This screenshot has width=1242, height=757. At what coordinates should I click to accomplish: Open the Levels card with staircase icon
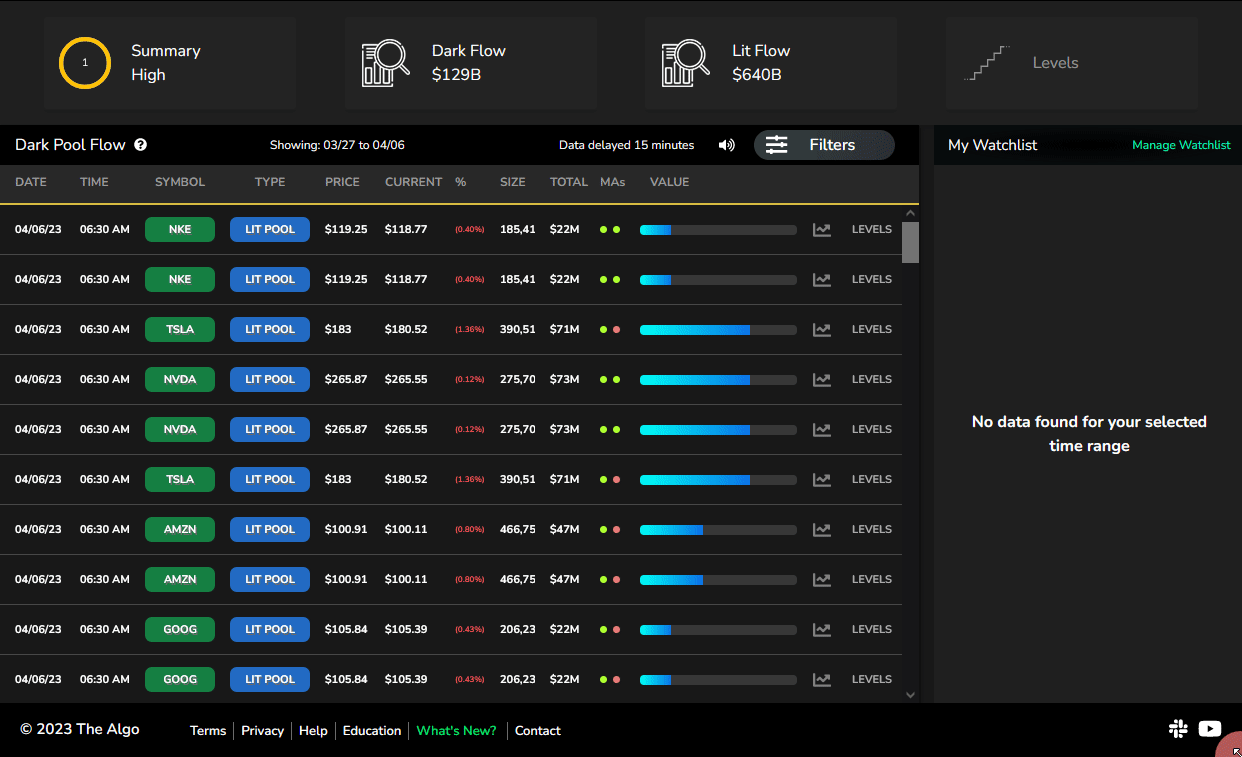[x=1072, y=63]
